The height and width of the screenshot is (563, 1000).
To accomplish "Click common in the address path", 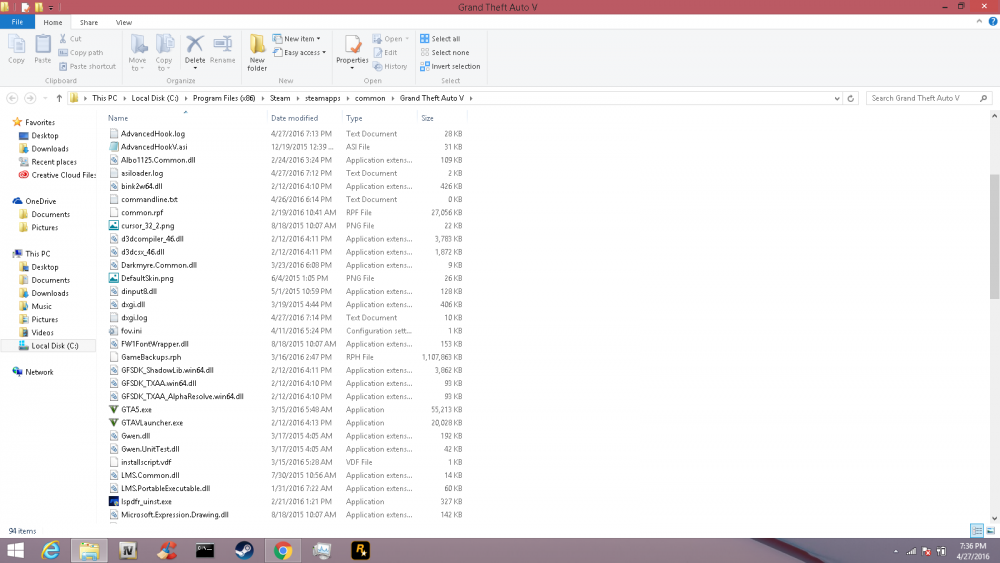I will pyautogui.click(x=370, y=98).
